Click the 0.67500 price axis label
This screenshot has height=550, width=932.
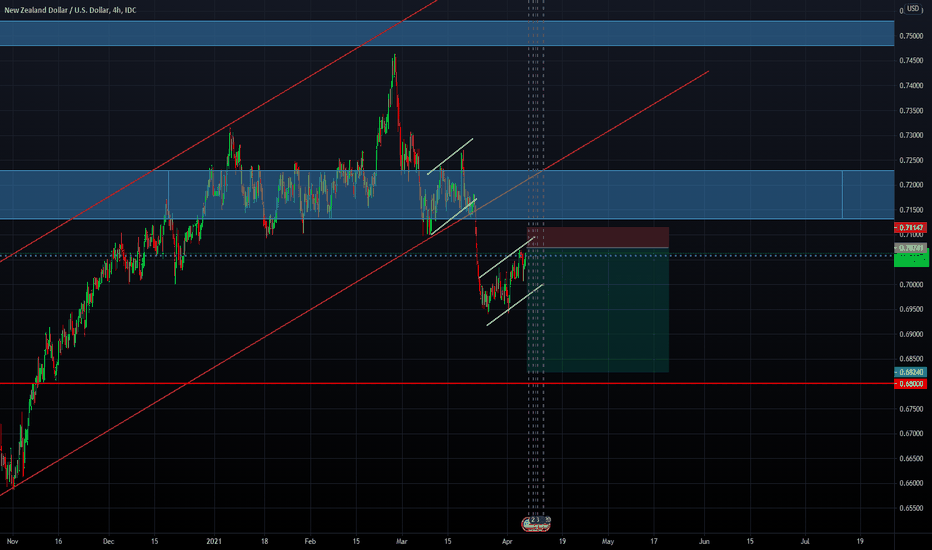tap(911, 409)
